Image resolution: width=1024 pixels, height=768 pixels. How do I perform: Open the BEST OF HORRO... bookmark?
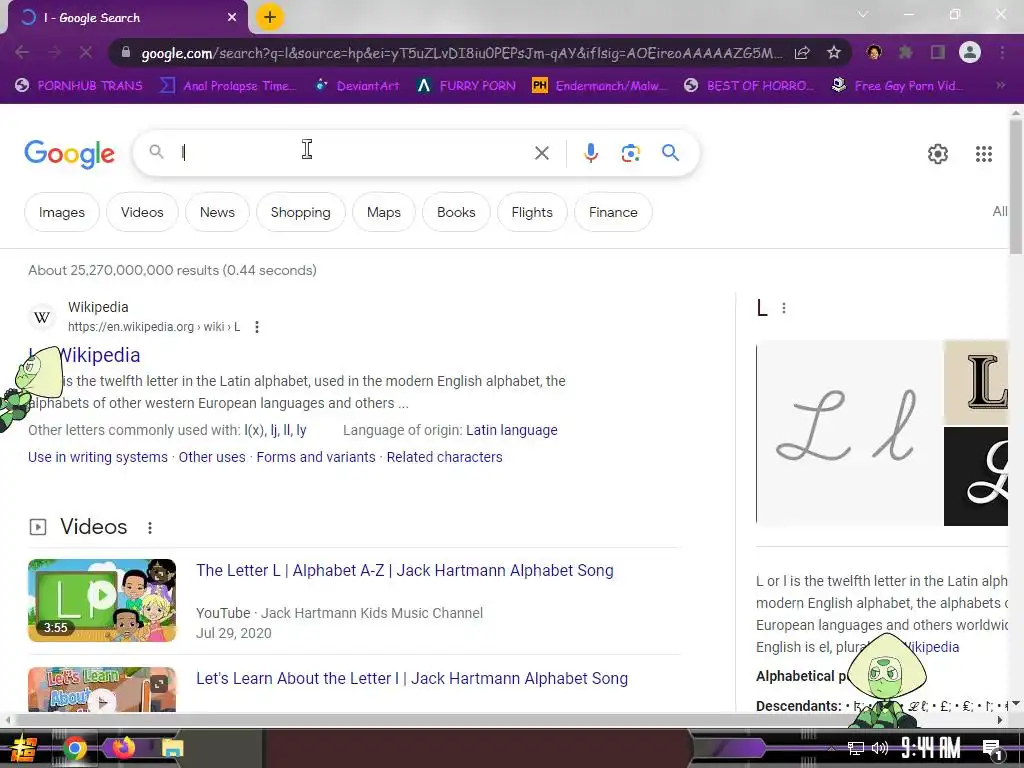(x=749, y=86)
